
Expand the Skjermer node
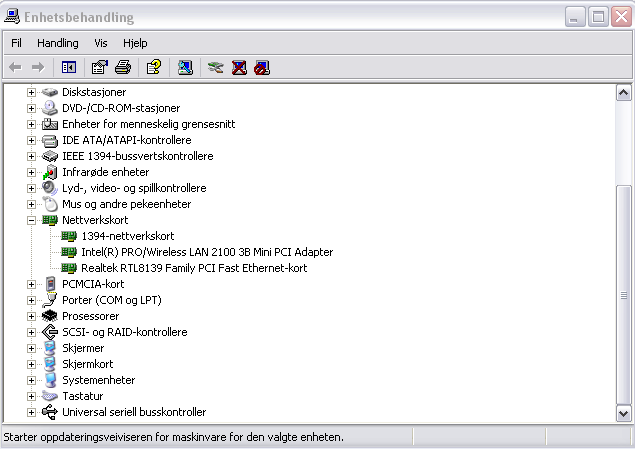coord(31,348)
